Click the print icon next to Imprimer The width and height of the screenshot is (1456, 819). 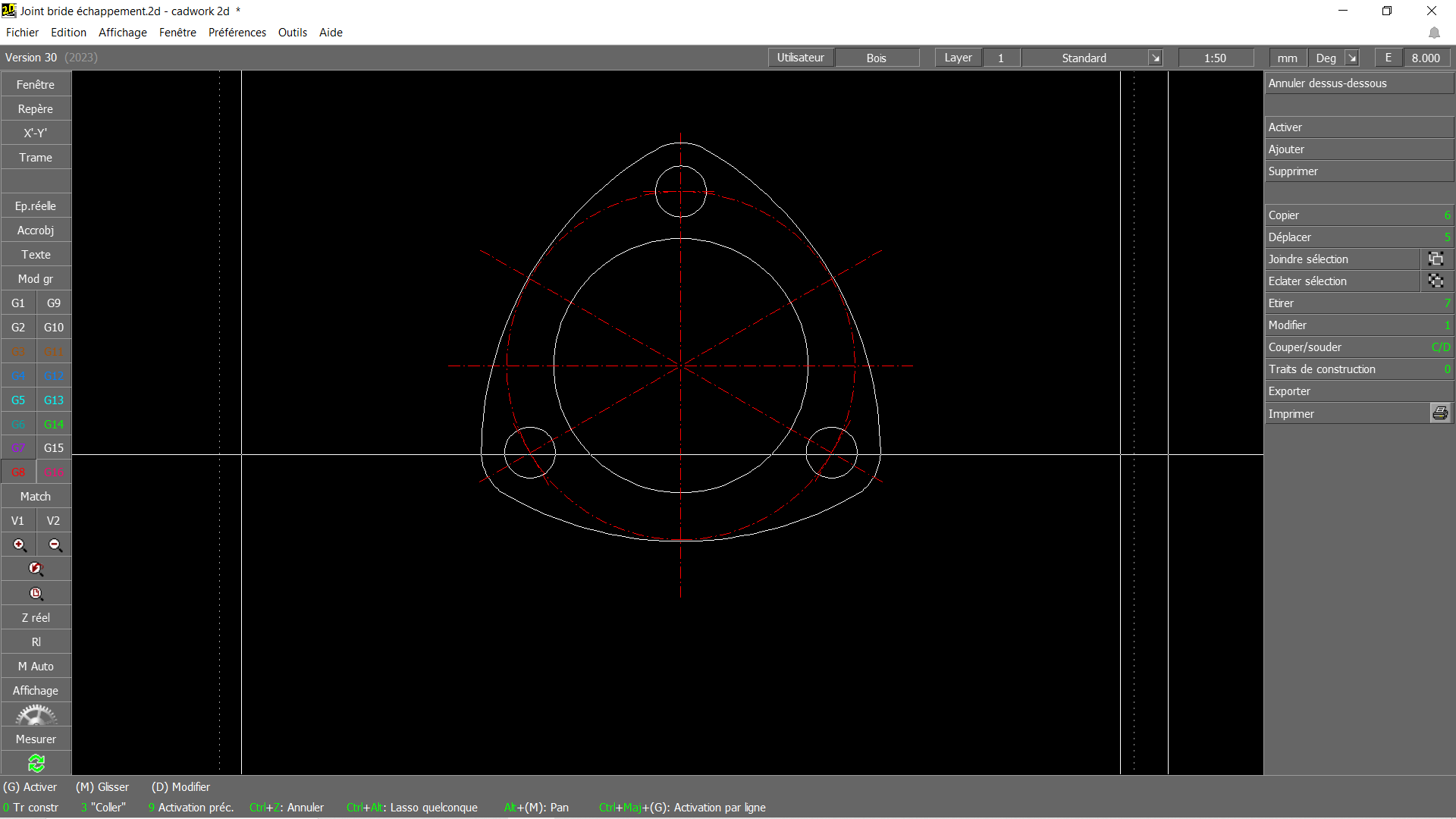pos(1439,413)
